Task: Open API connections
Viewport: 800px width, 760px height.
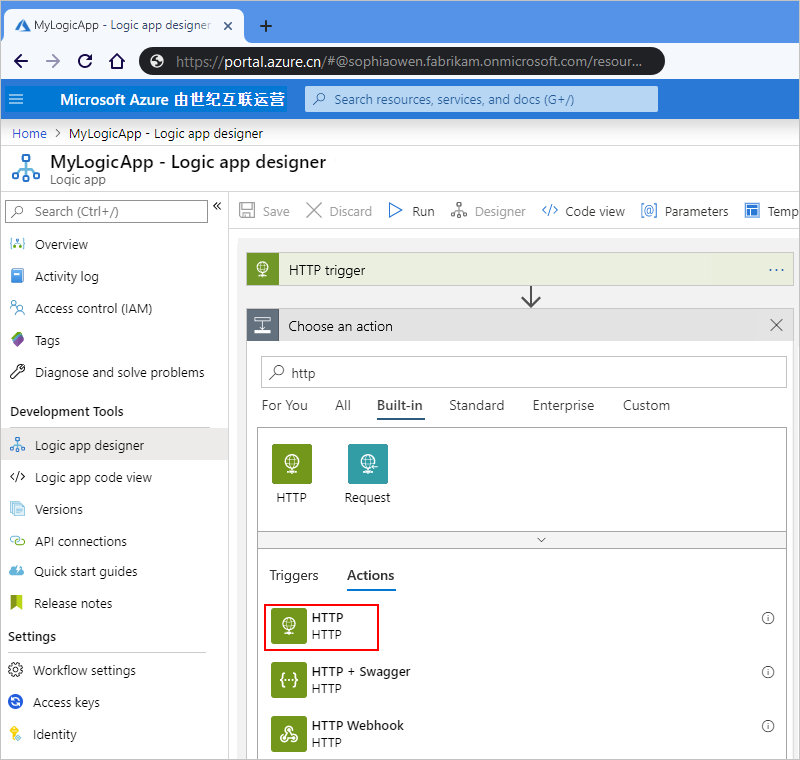Action: (81, 541)
